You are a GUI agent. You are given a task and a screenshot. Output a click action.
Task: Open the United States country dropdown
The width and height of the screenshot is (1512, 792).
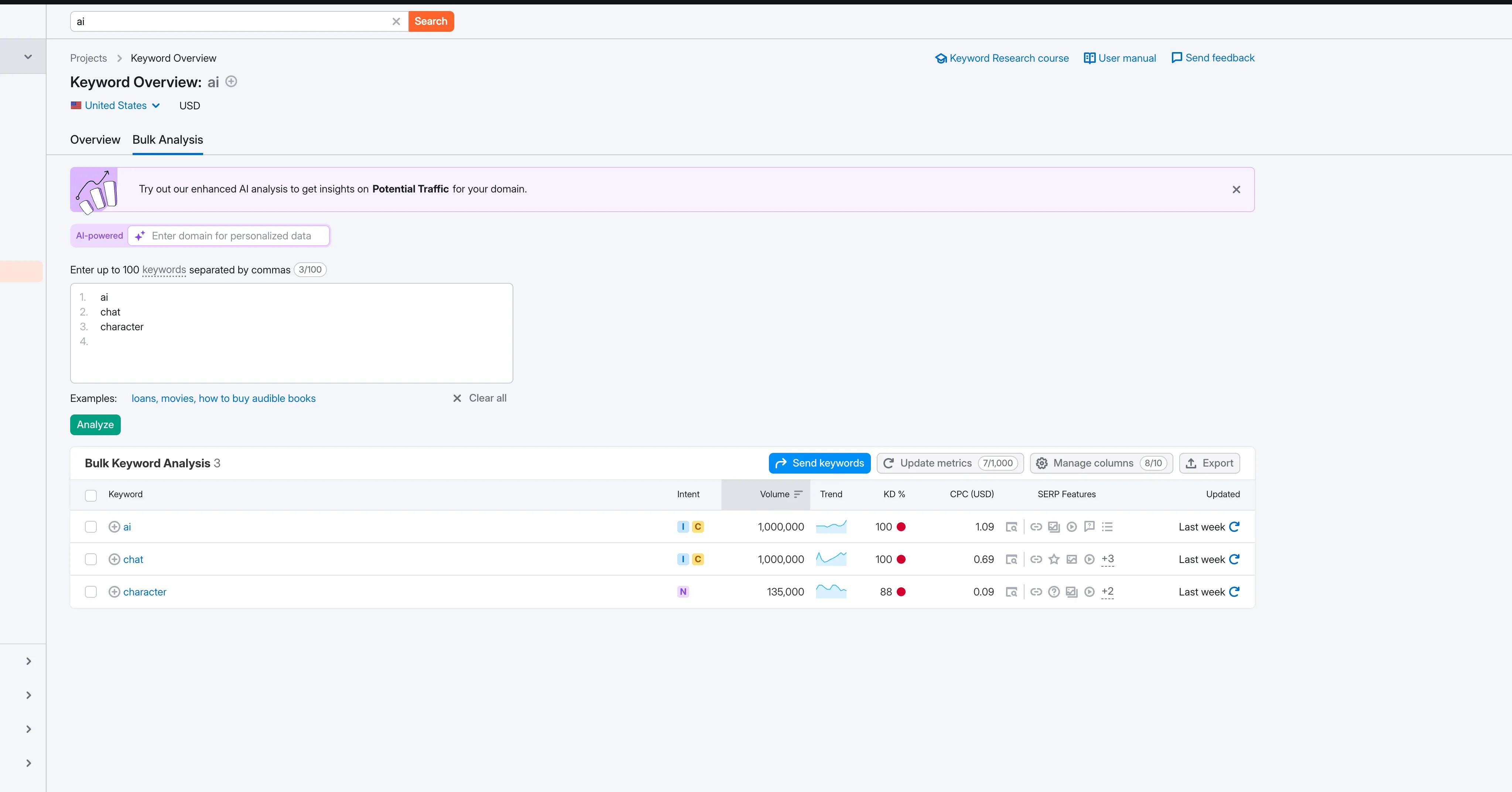[x=116, y=106]
